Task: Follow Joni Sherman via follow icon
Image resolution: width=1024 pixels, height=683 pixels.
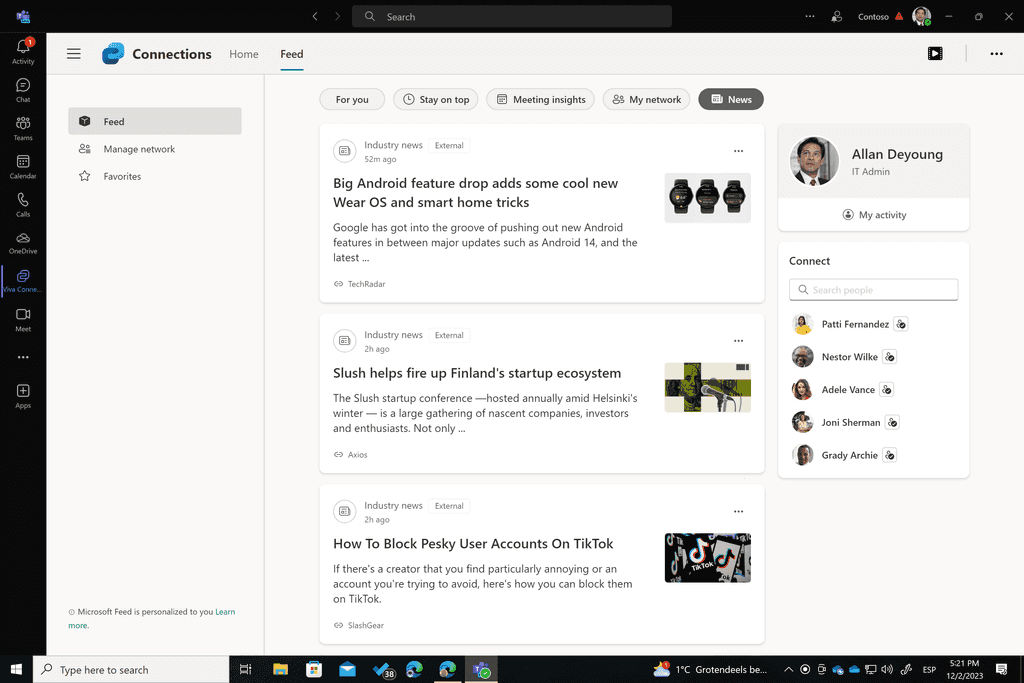Action: click(892, 422)
